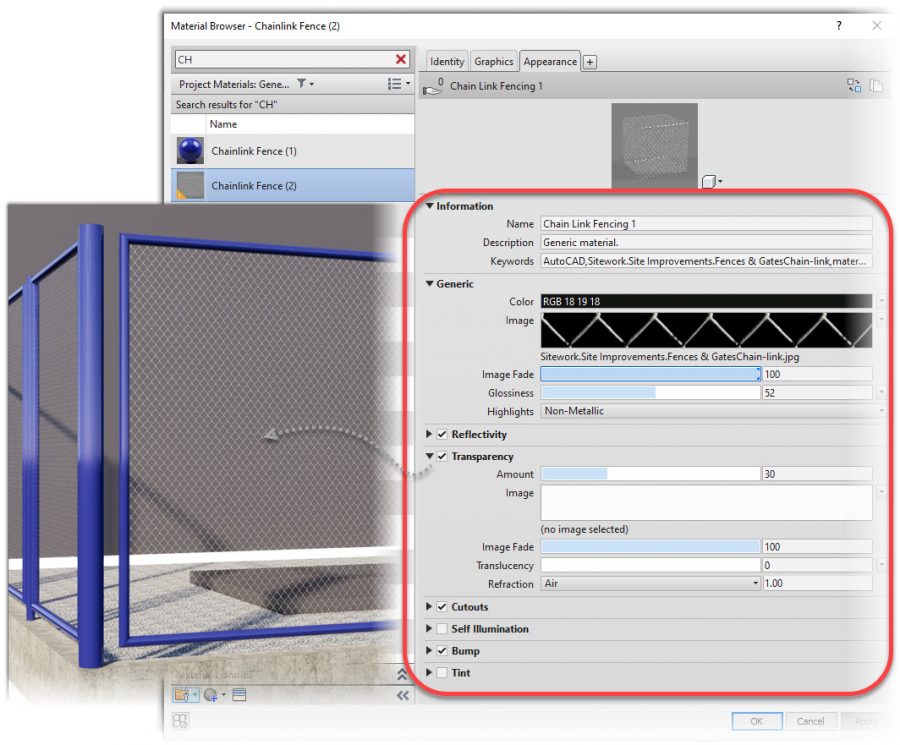Collapse the Generic section

click(x=429, y=284)
